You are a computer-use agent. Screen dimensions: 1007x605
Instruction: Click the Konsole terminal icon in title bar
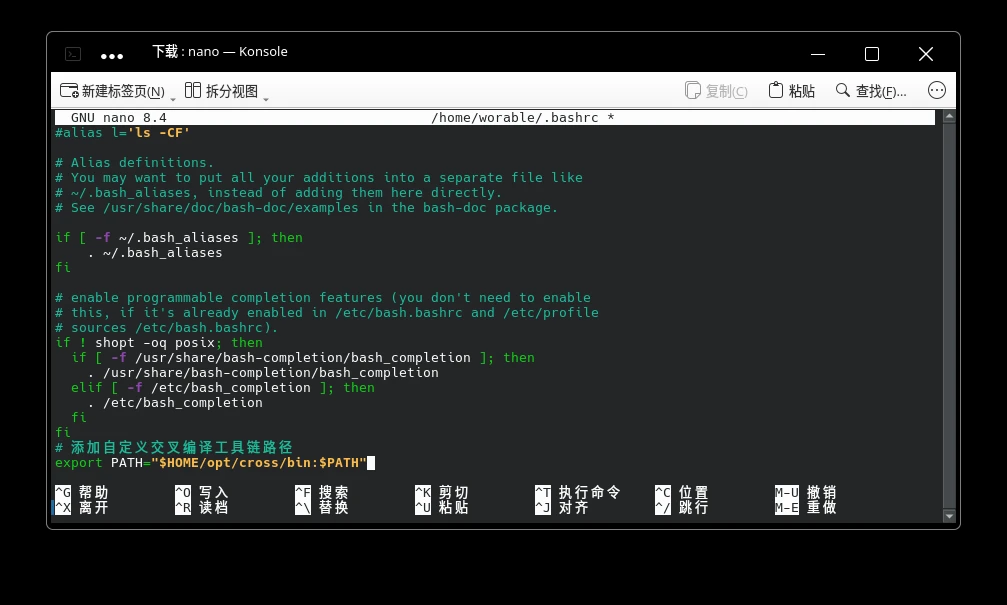point(73,54)
